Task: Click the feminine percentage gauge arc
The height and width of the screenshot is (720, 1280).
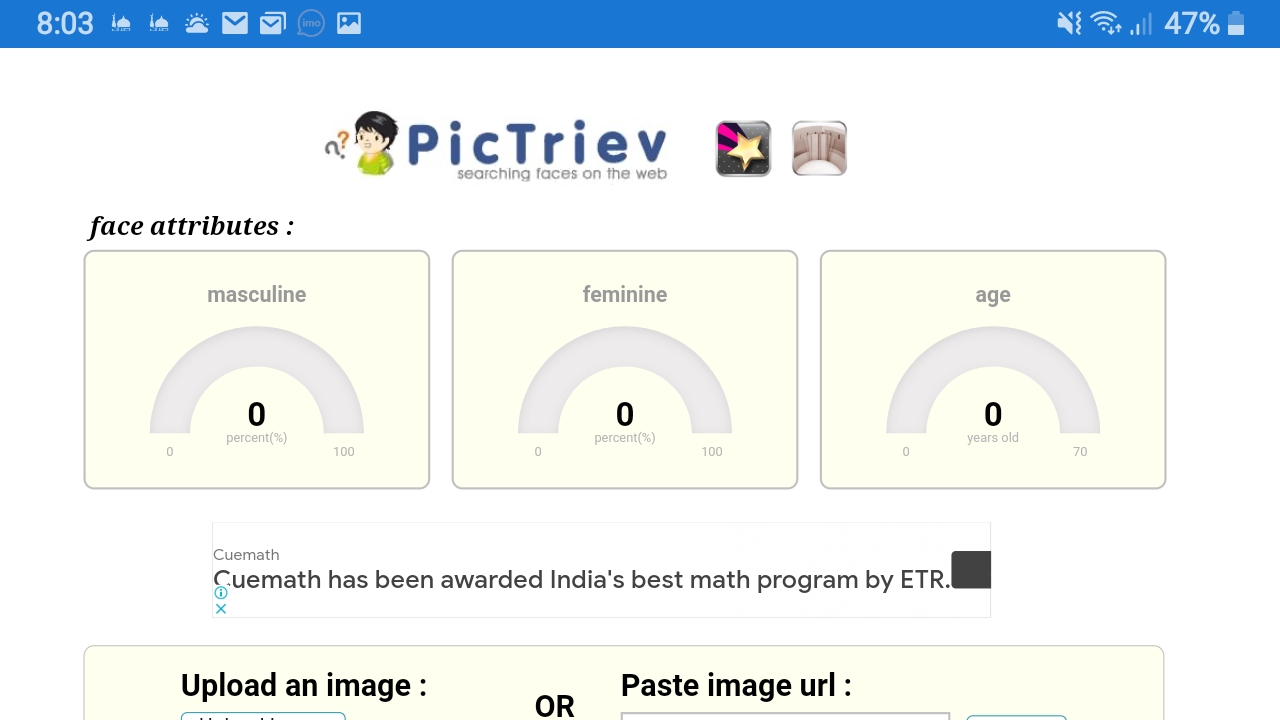Action: (x=625, y=380)
